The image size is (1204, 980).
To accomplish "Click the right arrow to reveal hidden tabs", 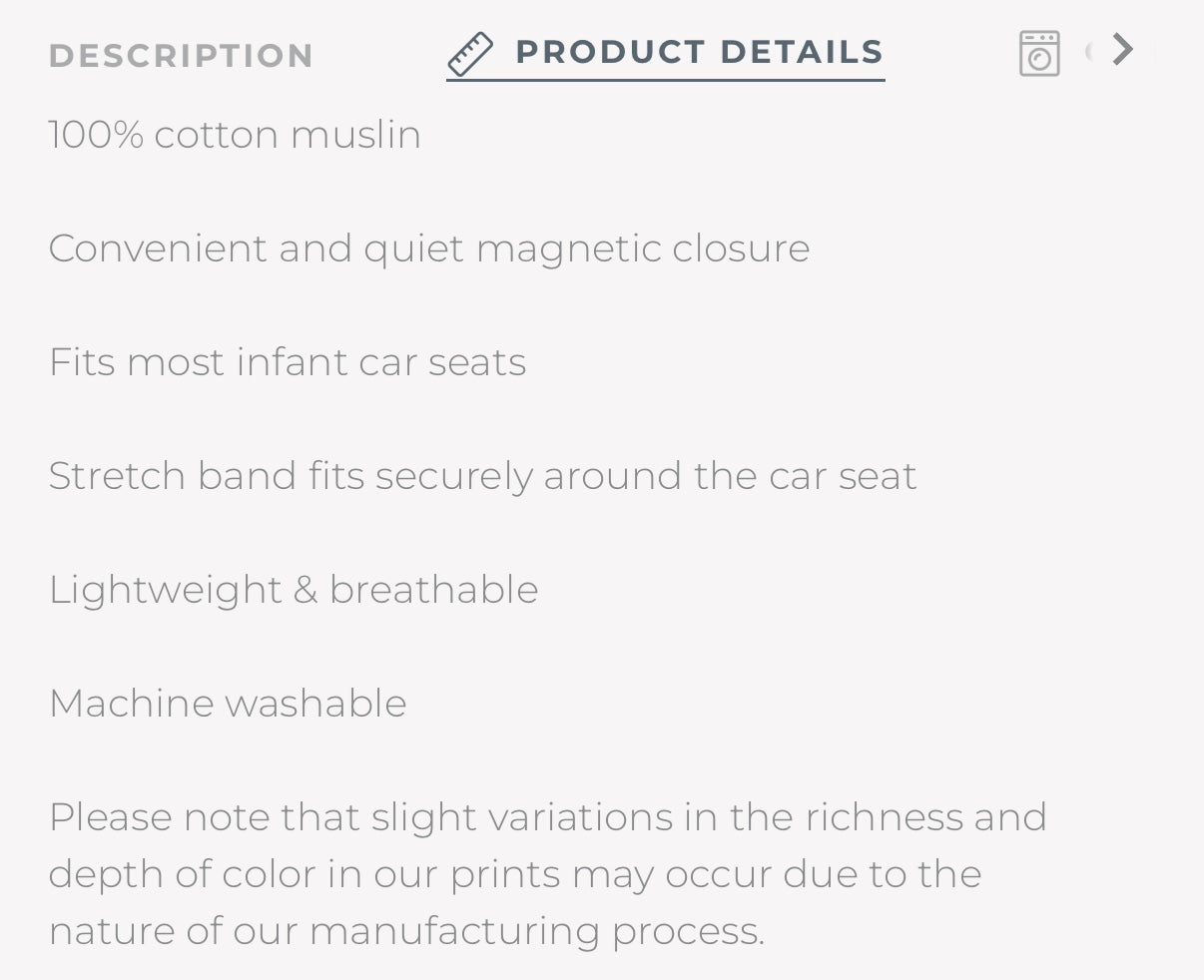I will click(1122, 50).
